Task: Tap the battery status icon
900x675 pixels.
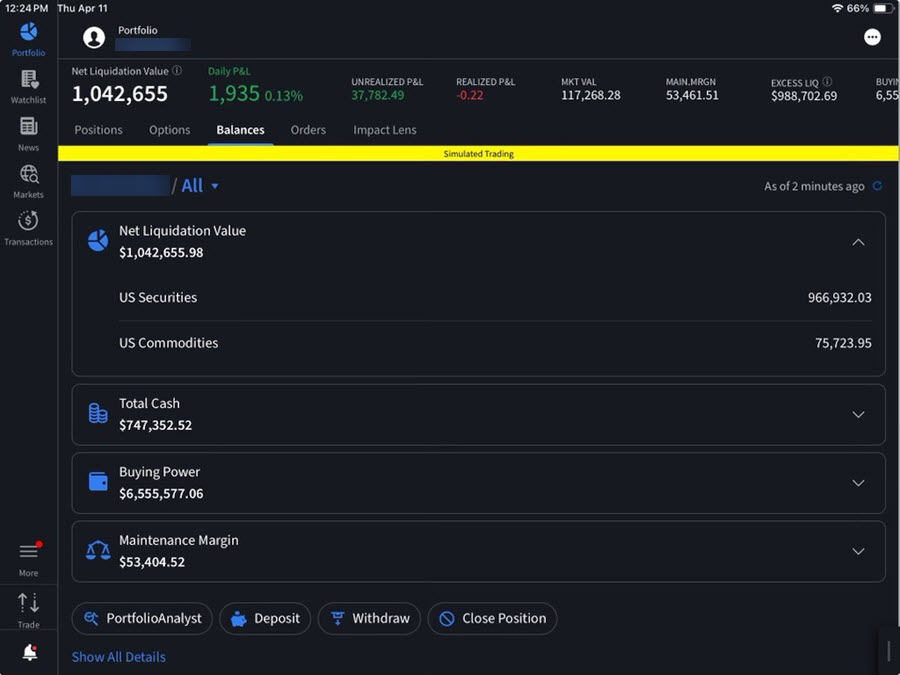Action: coord(884,8)
